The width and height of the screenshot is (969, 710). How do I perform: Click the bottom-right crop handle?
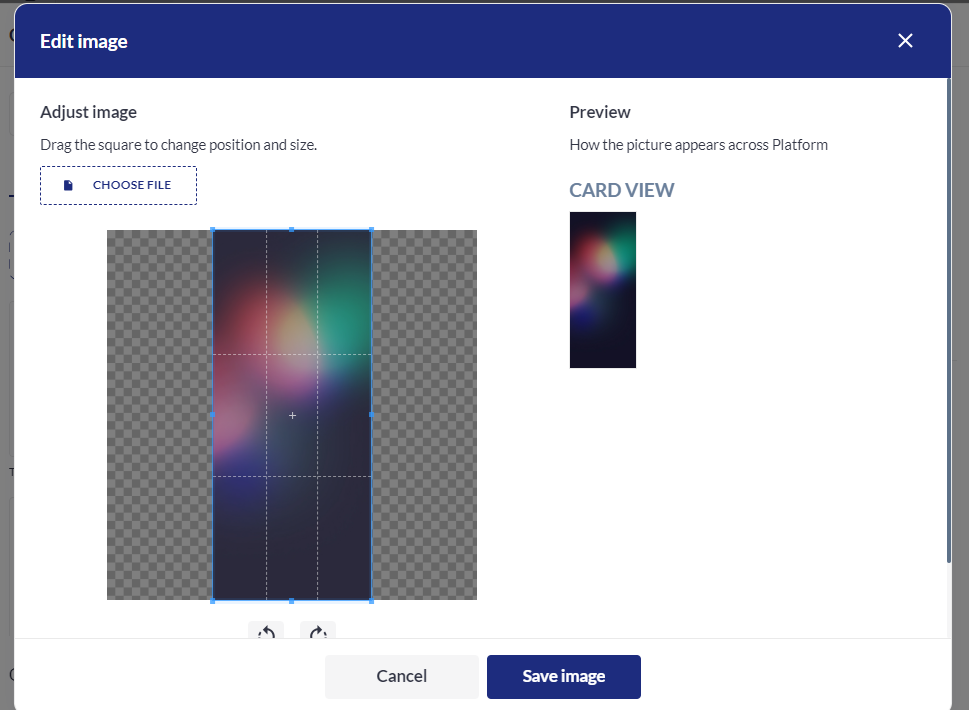[x=371, y=600]
